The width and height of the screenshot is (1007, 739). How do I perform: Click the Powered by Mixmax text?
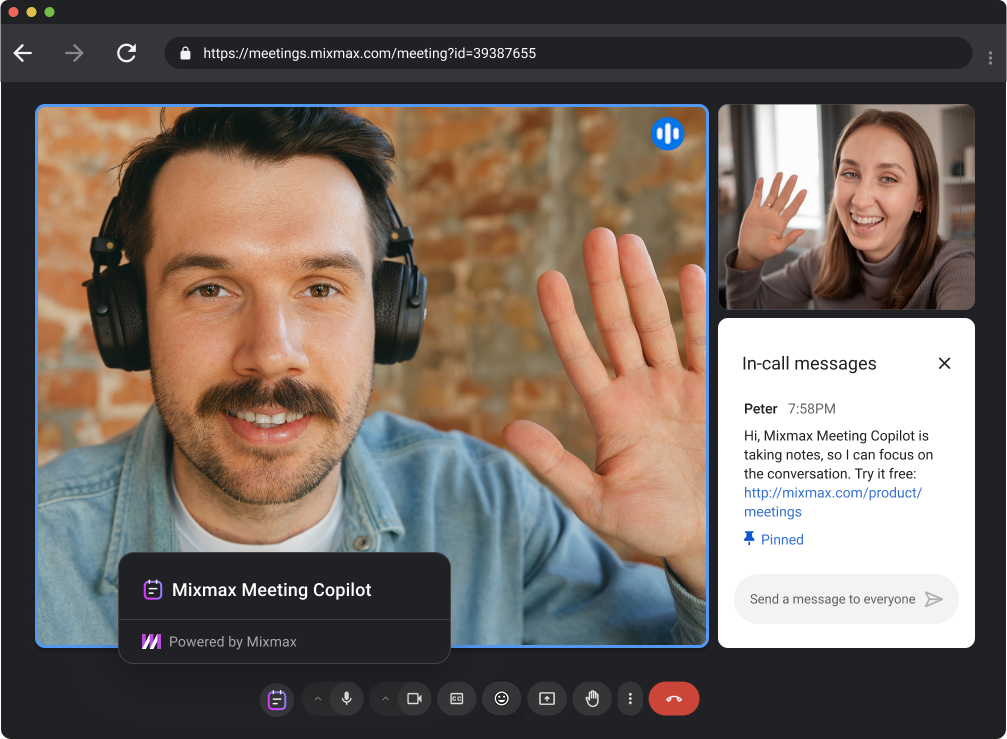[x=232, y=641]
